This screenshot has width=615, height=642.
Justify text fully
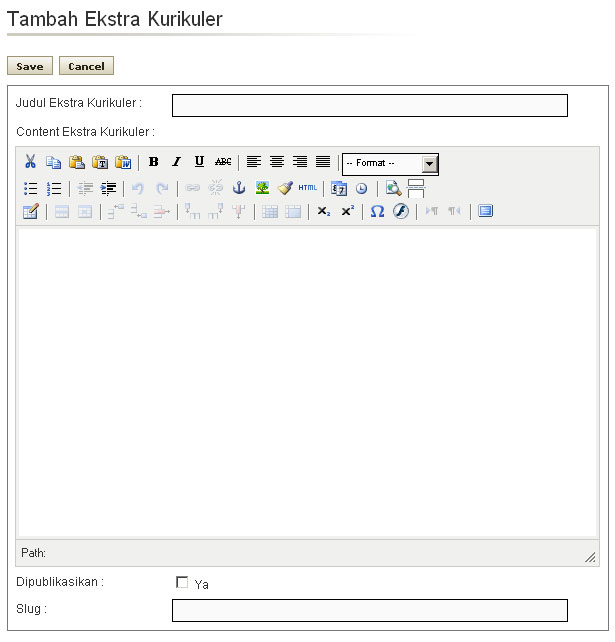(x=323, y=162)
